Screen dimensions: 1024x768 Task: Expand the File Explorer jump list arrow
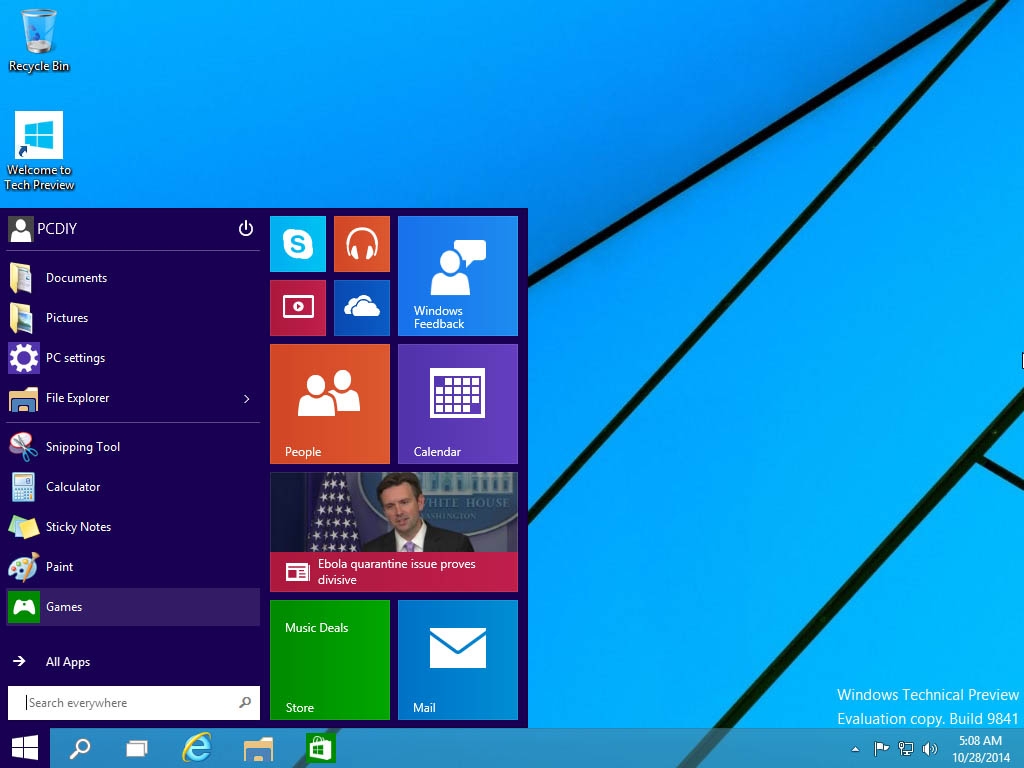[246, 398]
